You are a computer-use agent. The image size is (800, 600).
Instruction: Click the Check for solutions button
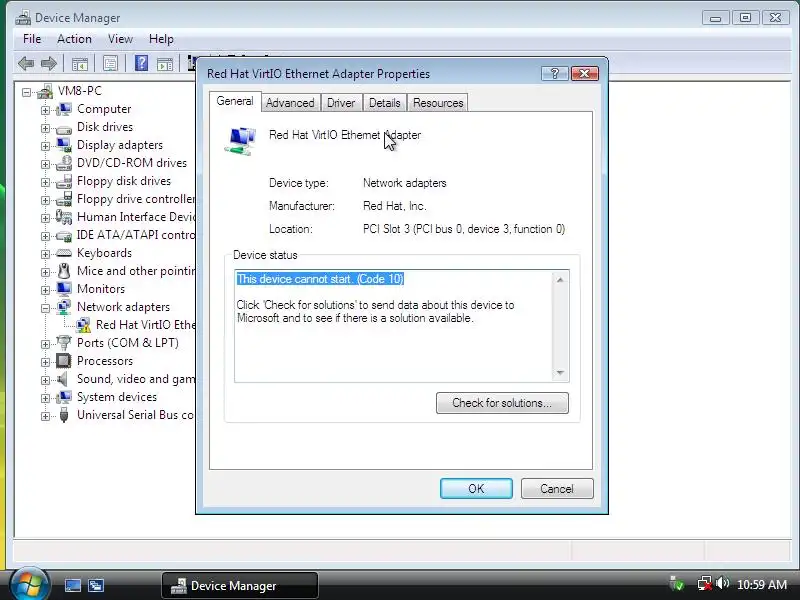[x=502, y=403]
